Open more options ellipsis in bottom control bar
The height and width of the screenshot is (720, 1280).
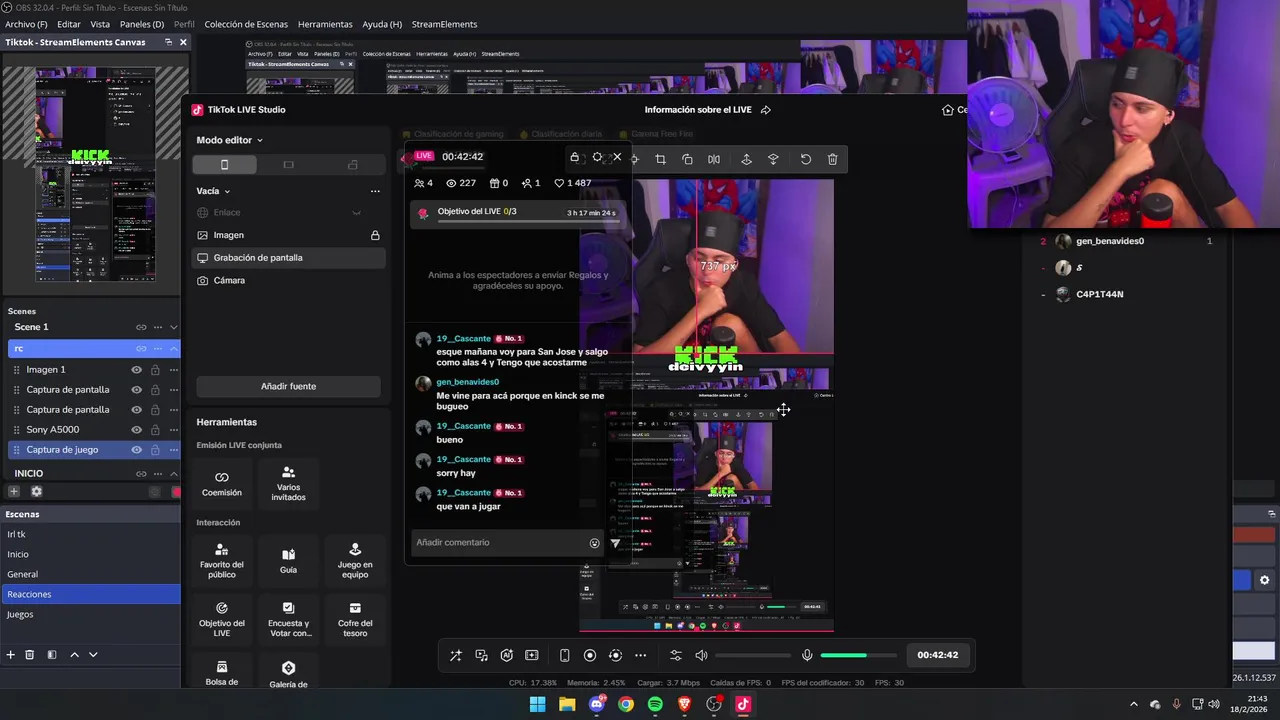pos(641,655)
